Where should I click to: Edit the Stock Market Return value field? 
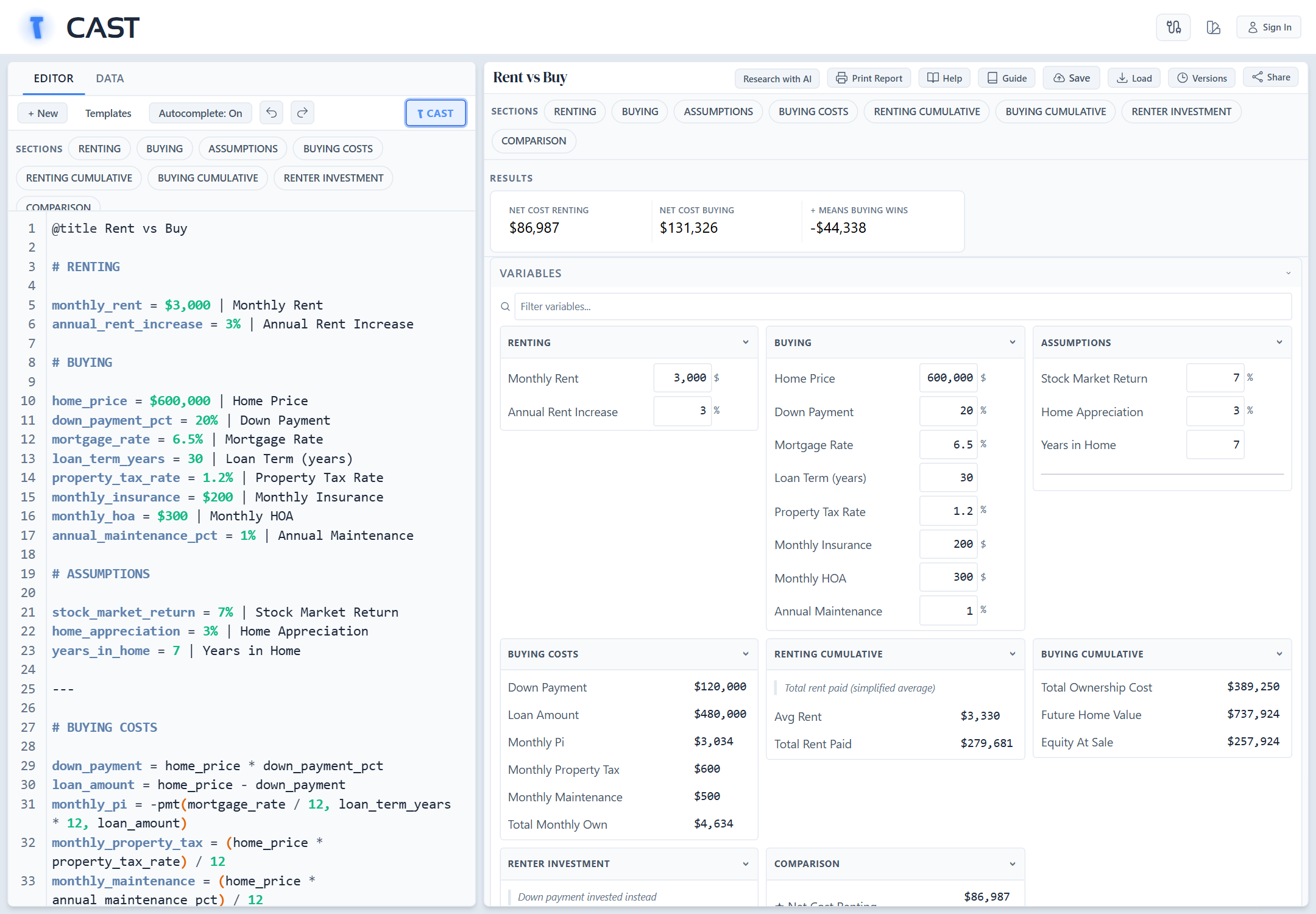pyautogui.click(x=1215, y=378)
